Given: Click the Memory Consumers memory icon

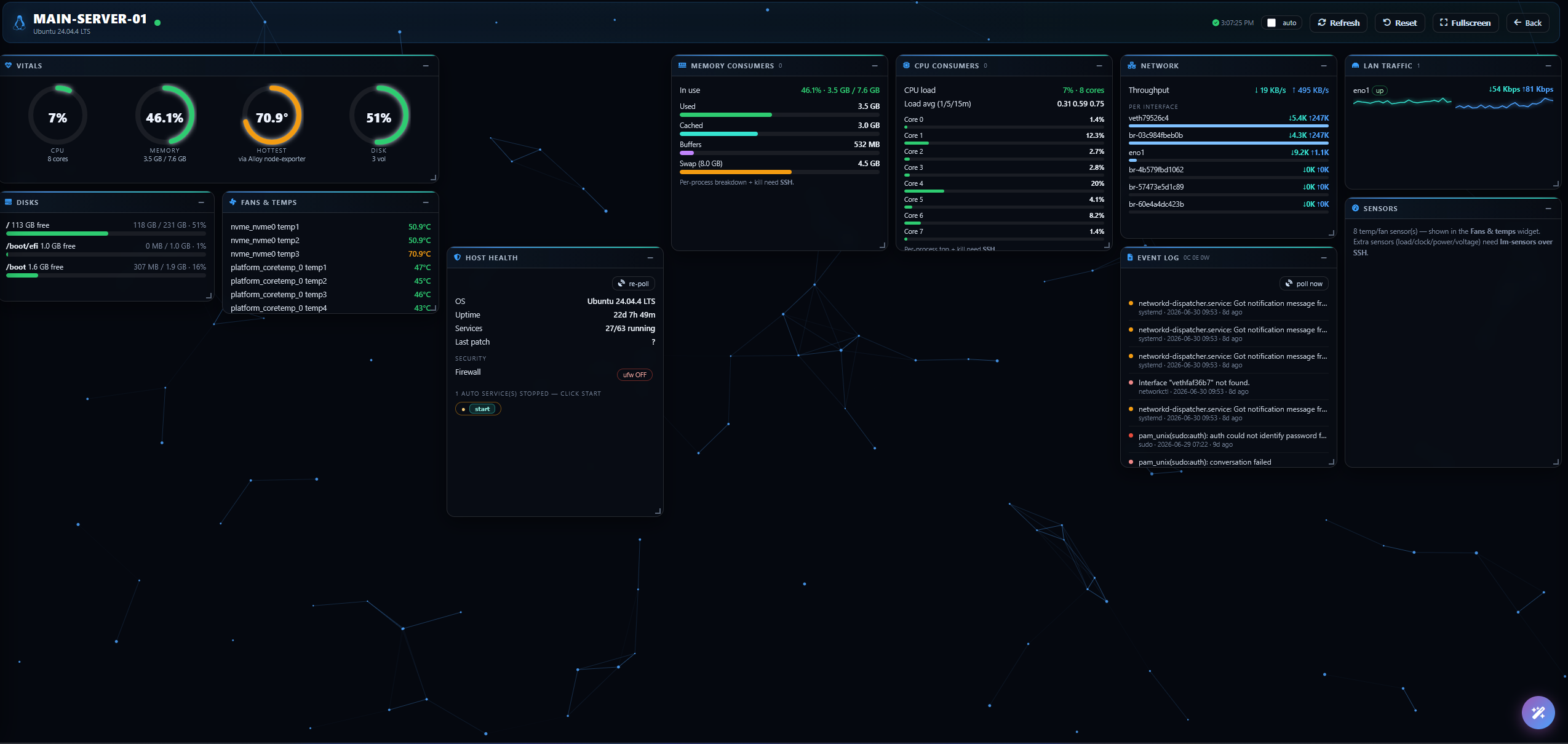Looking at the screenshot, I should (x=682, y=65).
